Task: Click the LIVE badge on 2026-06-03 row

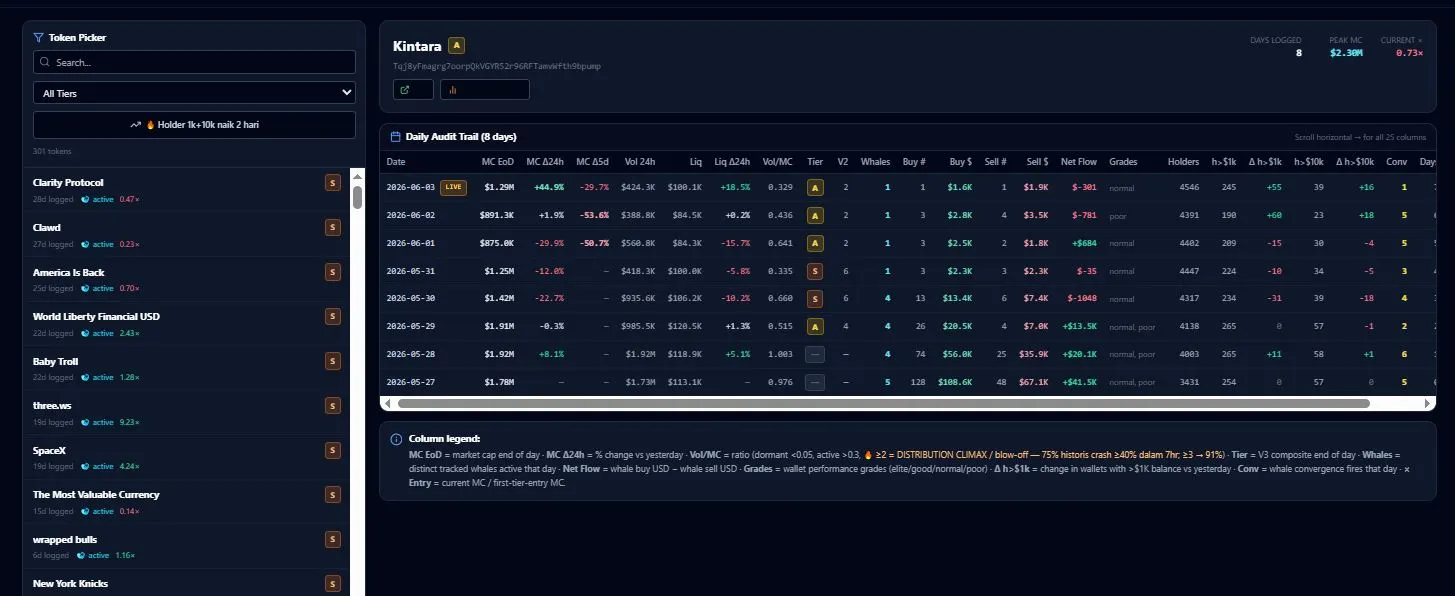Action: 453,187
